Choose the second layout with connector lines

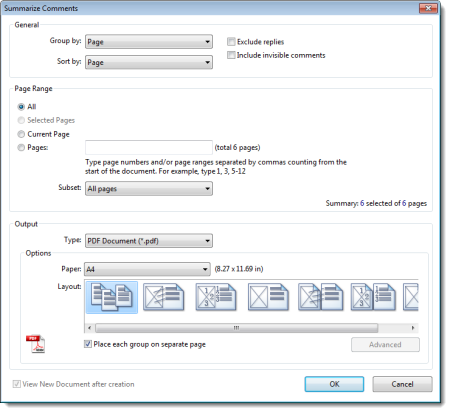tap(164, 297)
